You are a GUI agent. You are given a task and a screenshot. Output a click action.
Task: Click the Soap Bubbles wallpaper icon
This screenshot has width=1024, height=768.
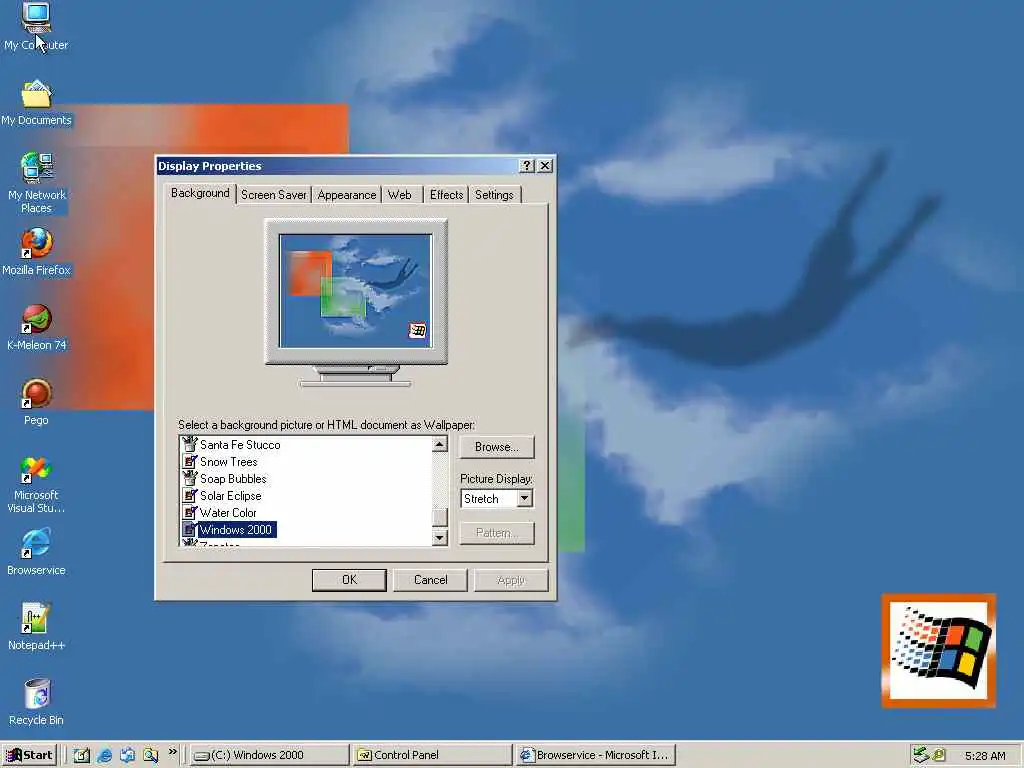(189, 478)
